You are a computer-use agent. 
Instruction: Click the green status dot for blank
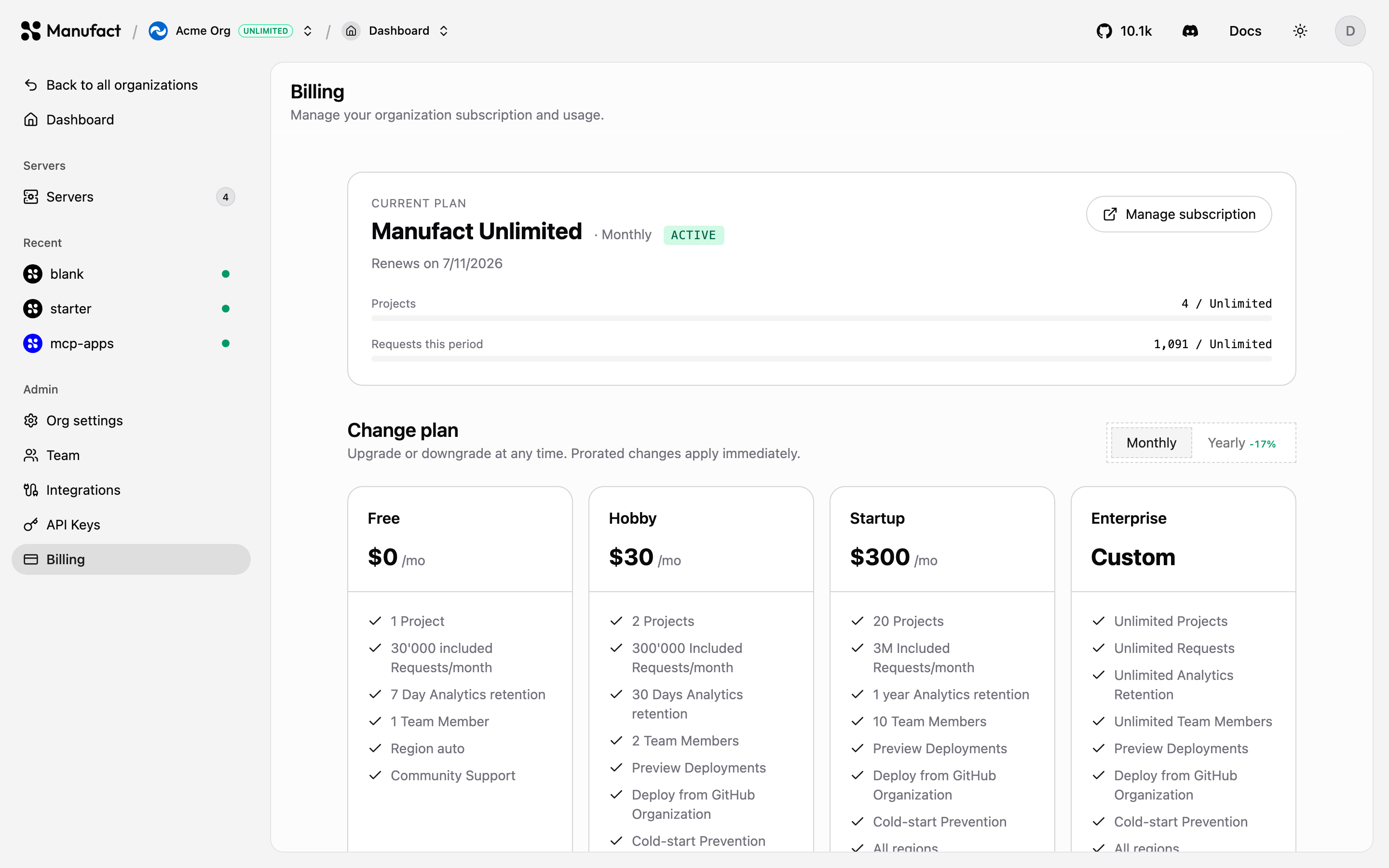pos(226,274)
